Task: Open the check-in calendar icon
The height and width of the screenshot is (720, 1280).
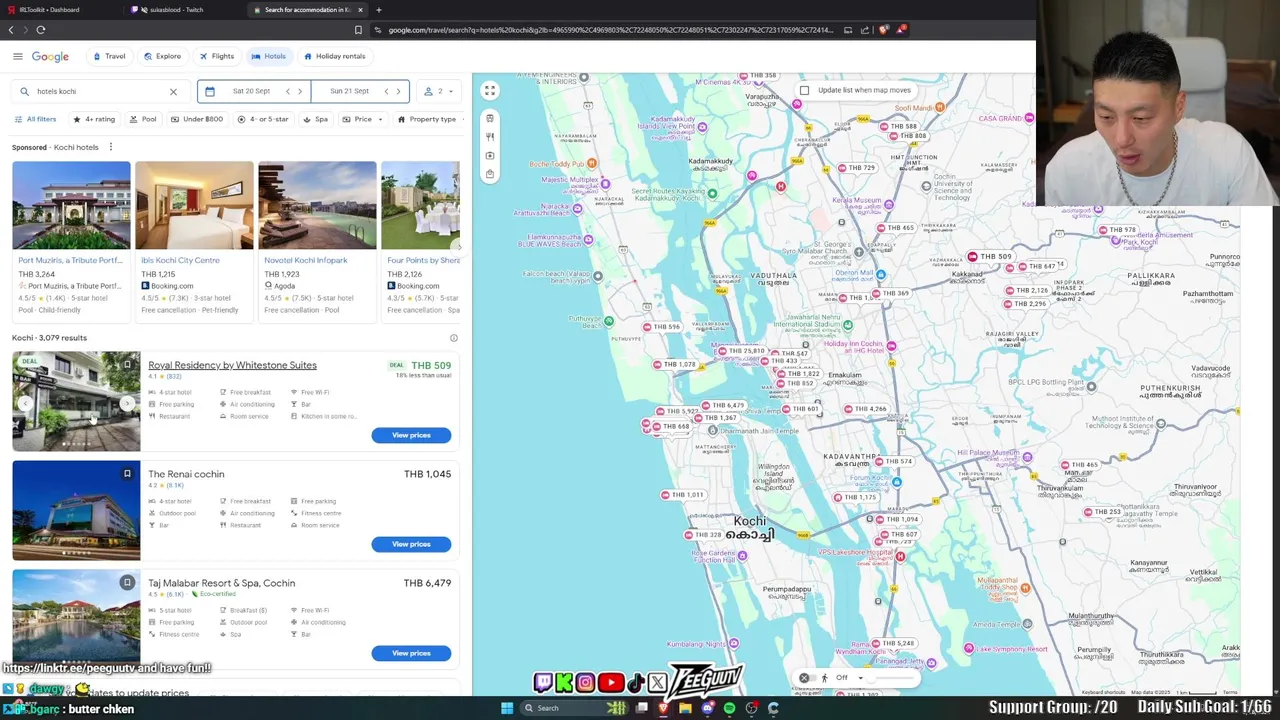Action: tap(209, 91)
